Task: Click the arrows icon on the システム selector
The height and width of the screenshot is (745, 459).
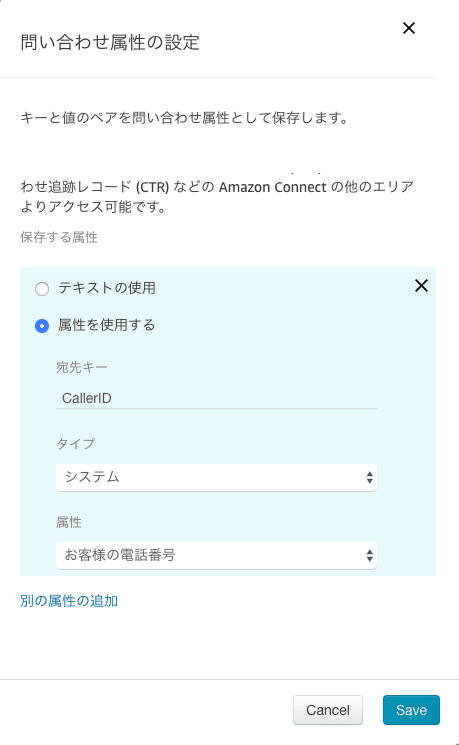Action: pos(369,478)
